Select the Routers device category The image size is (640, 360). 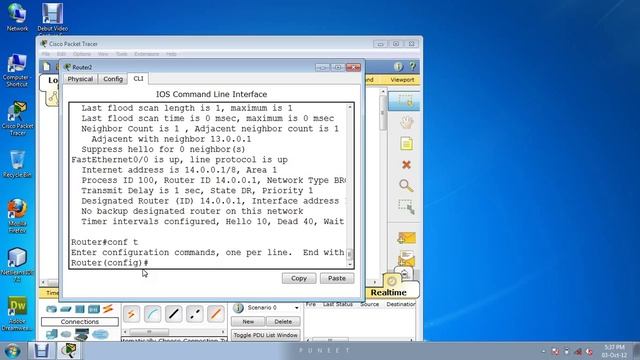pyautogui.click(x=51, y=309)
